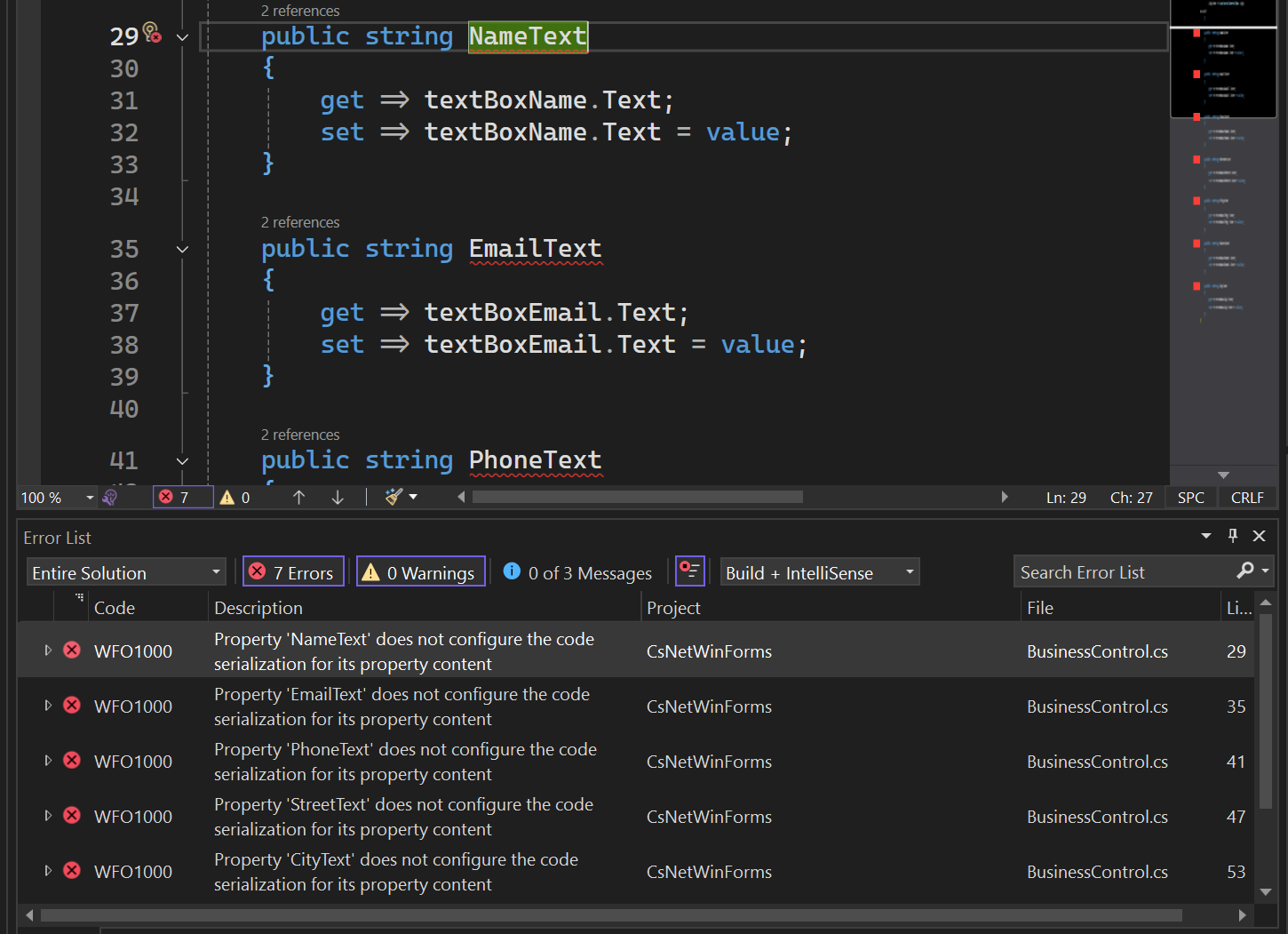
Task: Close the Error List panel
Action: 1259,536
